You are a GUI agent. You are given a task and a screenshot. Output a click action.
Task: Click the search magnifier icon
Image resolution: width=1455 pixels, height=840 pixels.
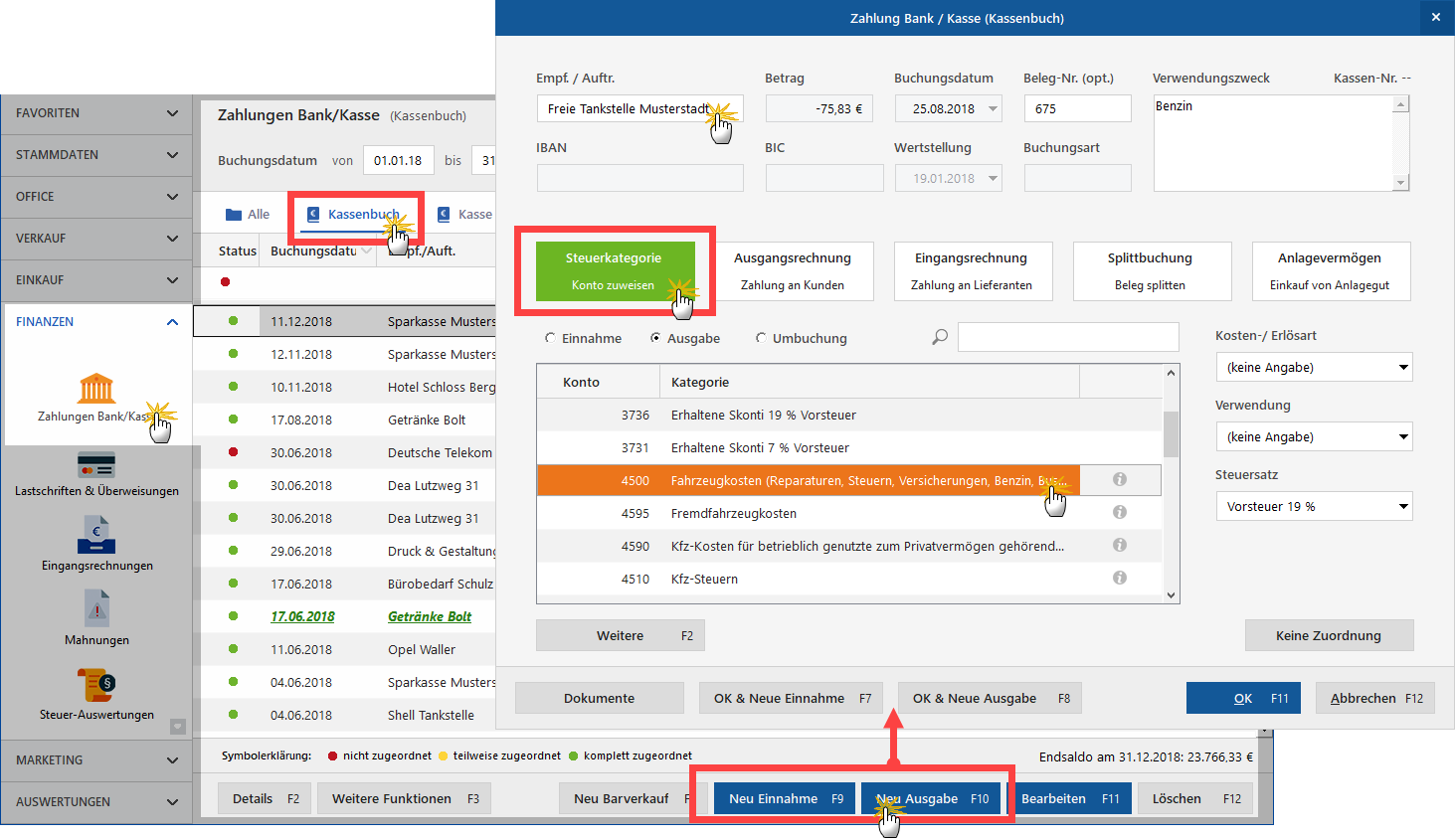point(940,337)
